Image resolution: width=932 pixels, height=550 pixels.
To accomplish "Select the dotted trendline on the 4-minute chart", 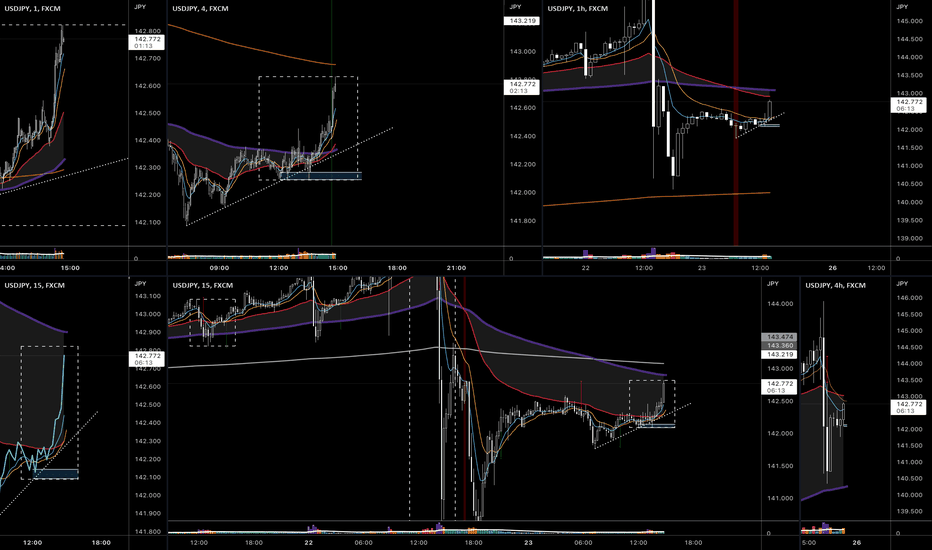I will 289,176.
